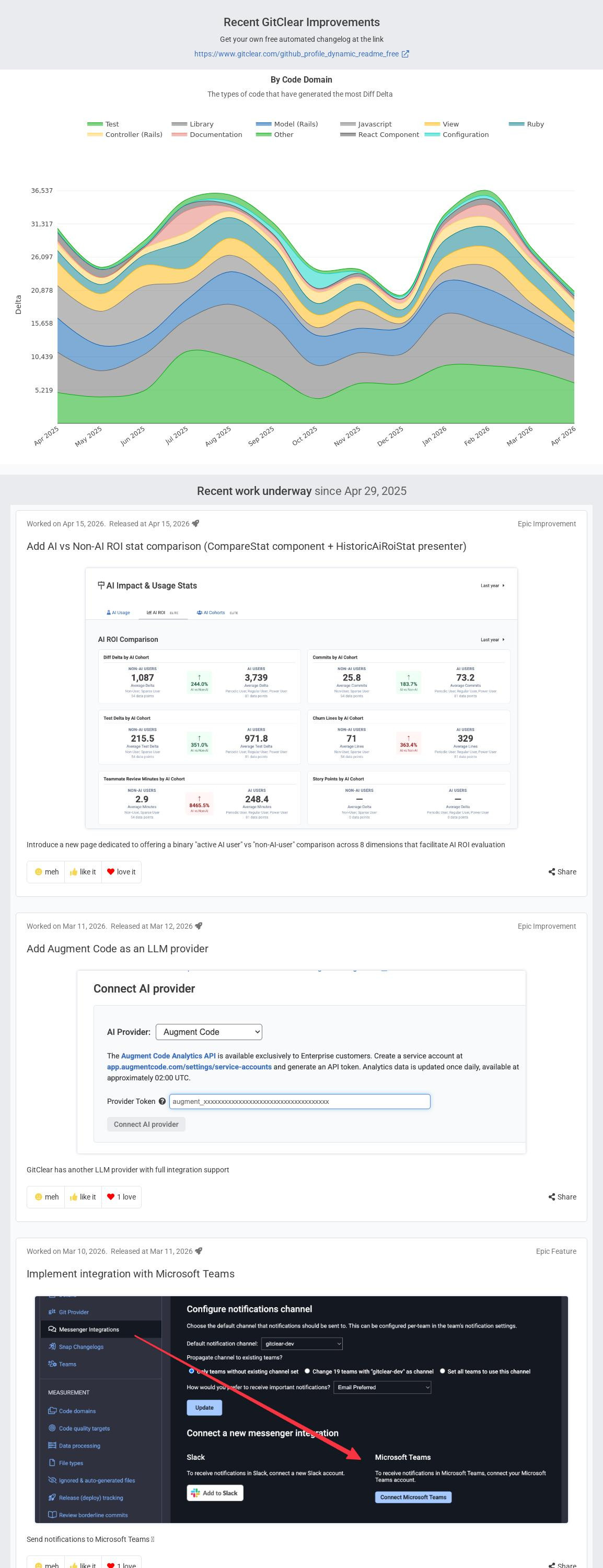Click the help question mark beside Provider Token
603x1568 pixels.
[162, 1101]
